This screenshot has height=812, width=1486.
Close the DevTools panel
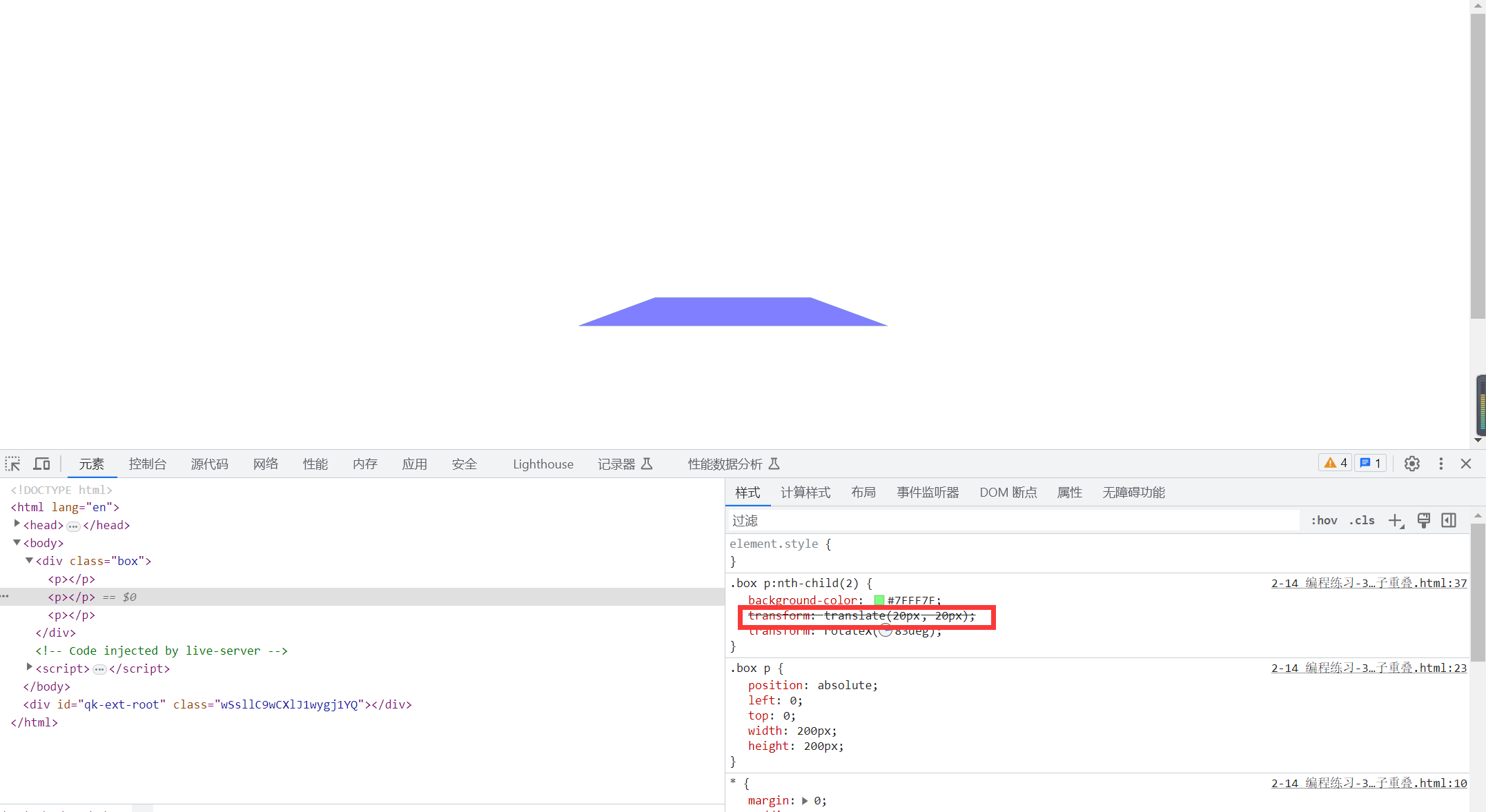pos(1466,464)
